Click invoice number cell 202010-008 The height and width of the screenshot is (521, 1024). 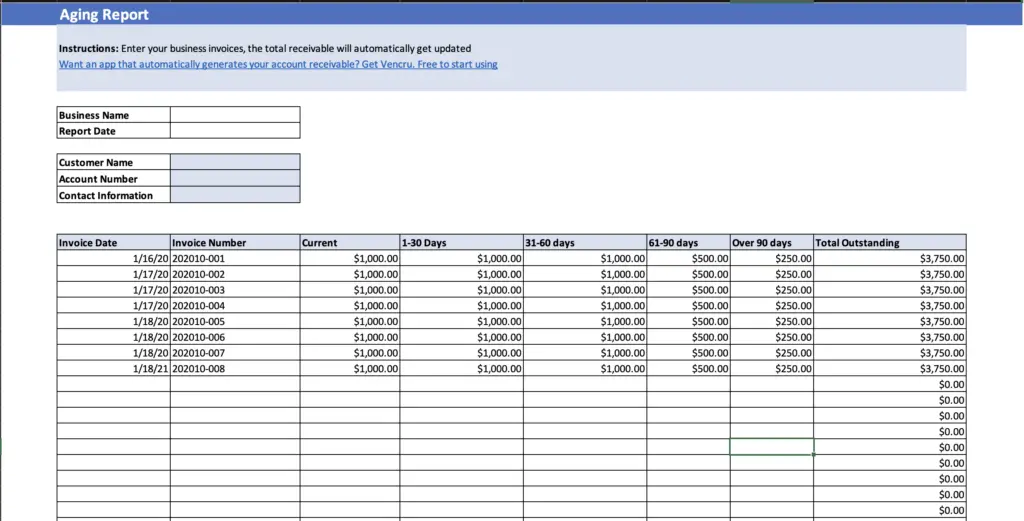click(x=235, y=368)
